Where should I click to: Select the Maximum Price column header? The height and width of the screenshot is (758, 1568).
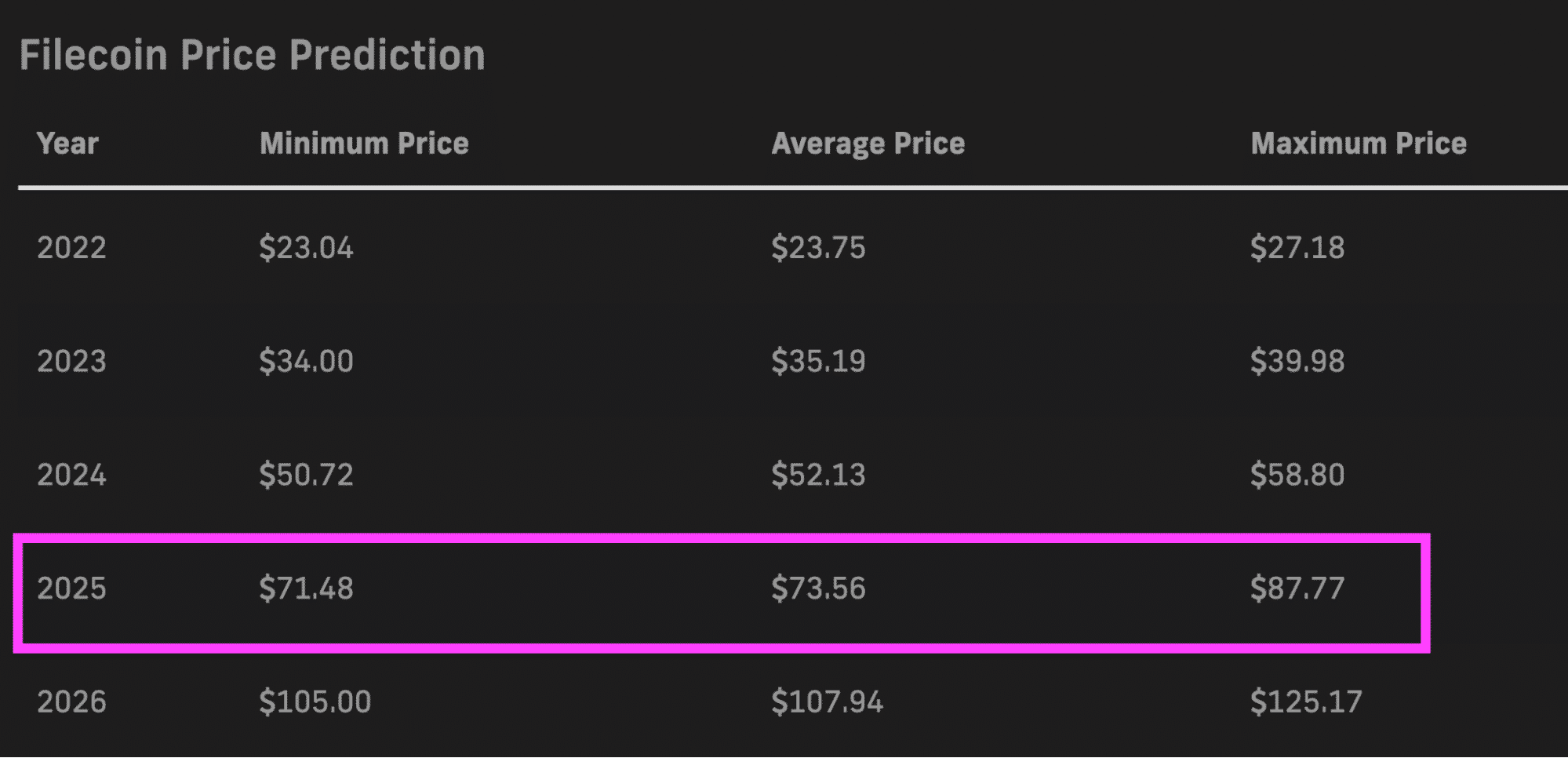click(x=1359, y=144)
